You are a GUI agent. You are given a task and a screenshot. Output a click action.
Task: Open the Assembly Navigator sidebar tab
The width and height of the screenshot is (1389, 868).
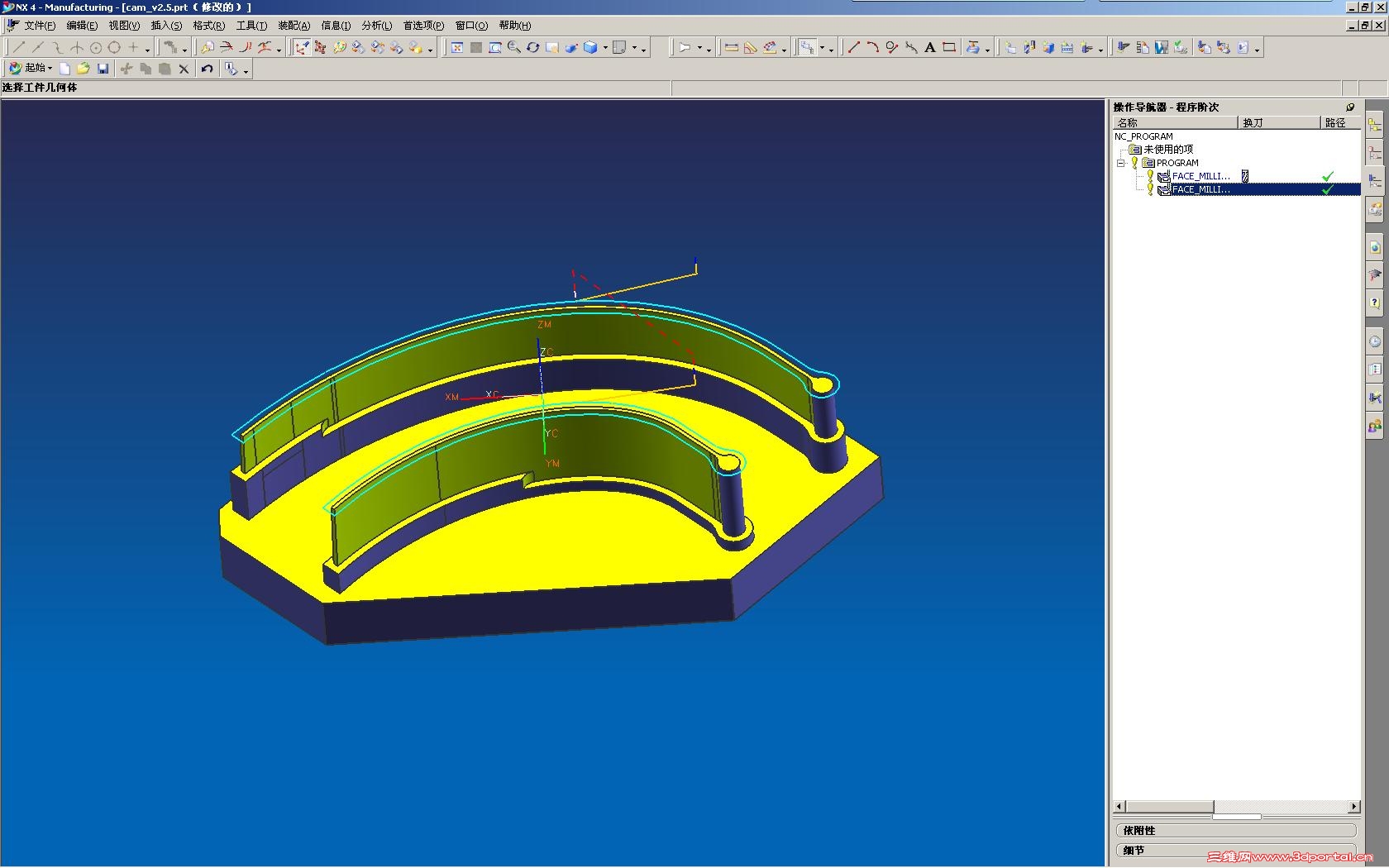tap(1375, 126)
